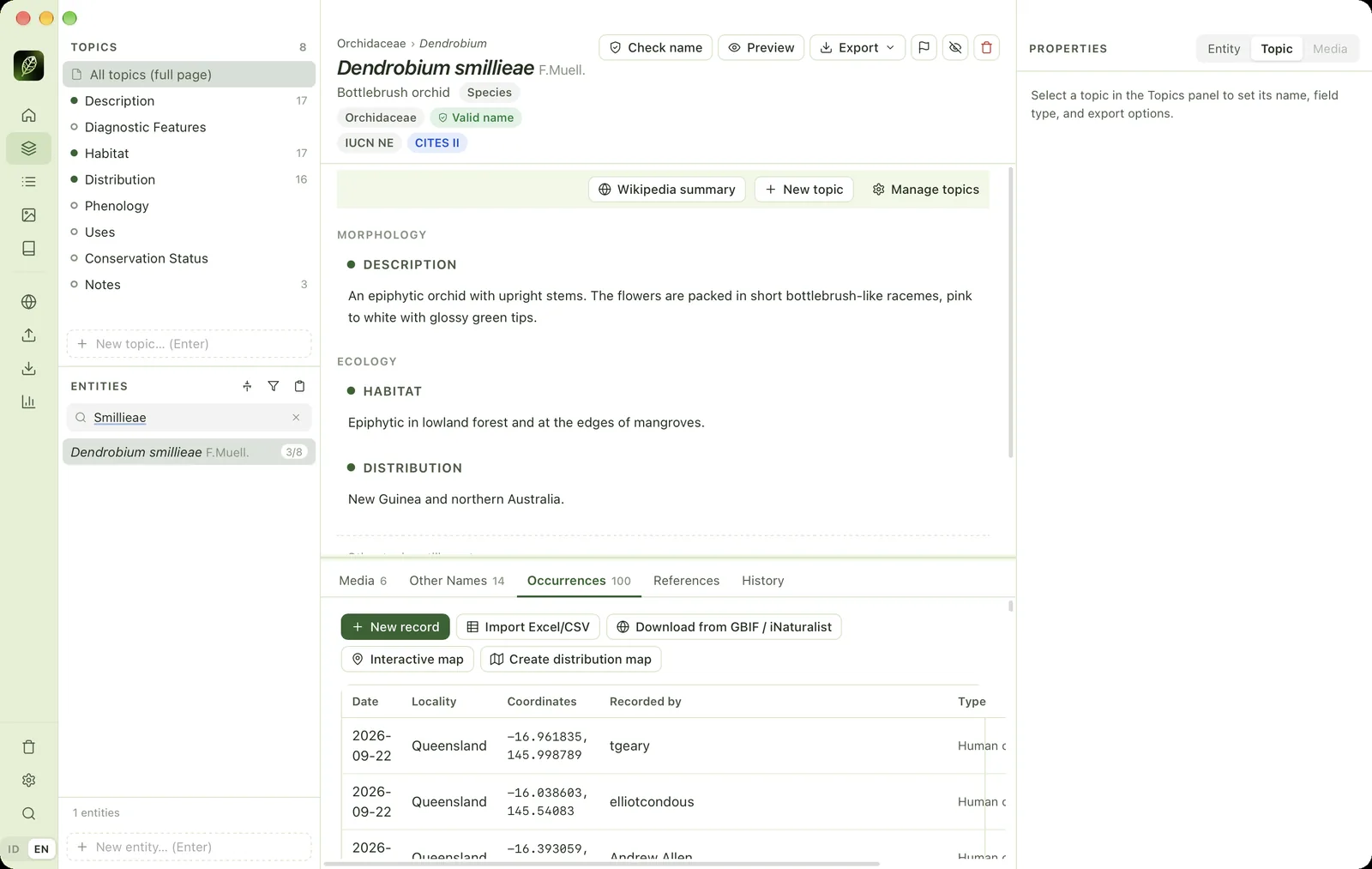Select the layers stack sidebar icon
Screen dimensions: 1372x869
click(x=28, y=148)
